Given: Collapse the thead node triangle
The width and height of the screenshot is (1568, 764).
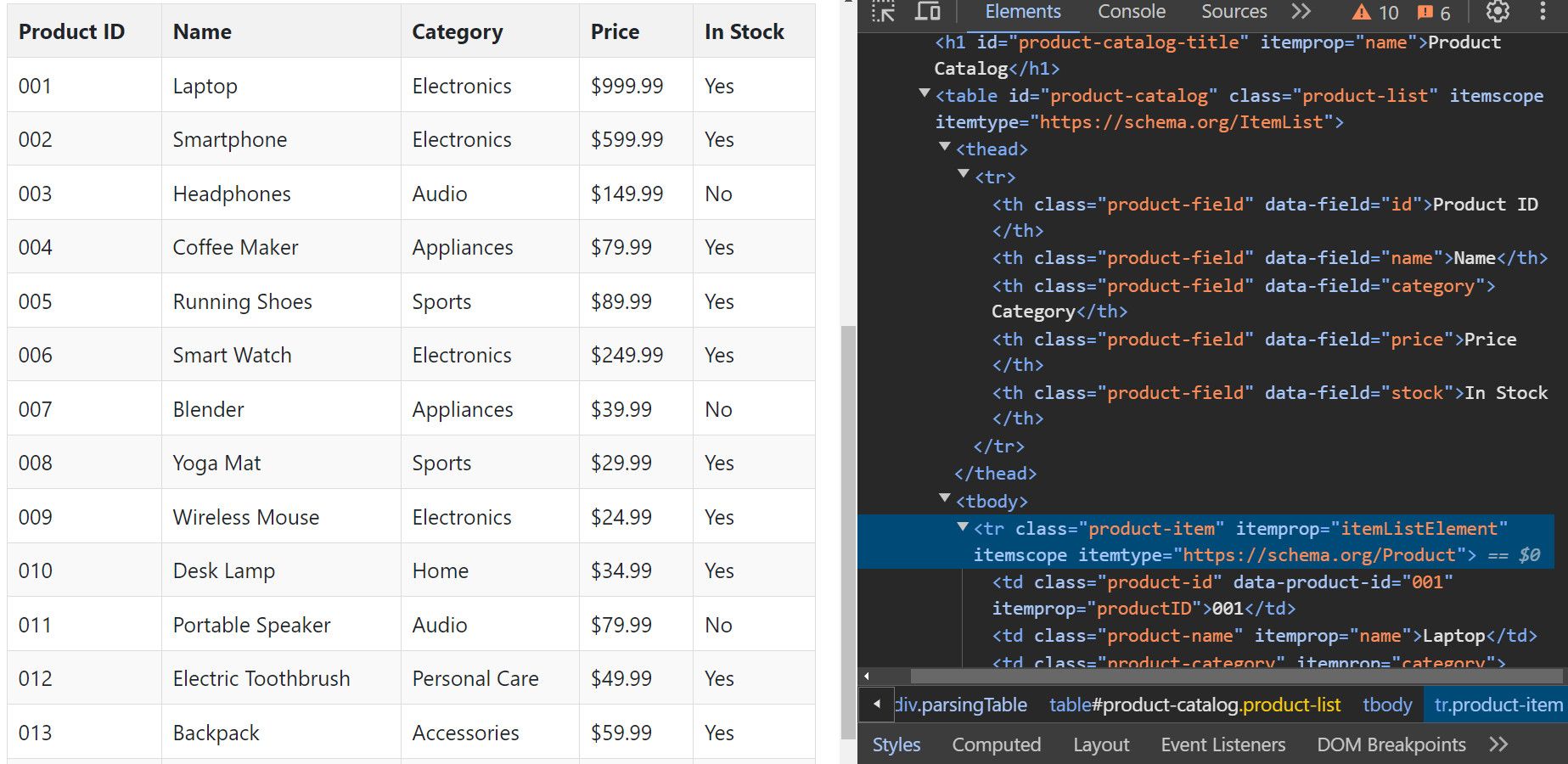Looking at the screenshot, I should (x=945, y=147).
